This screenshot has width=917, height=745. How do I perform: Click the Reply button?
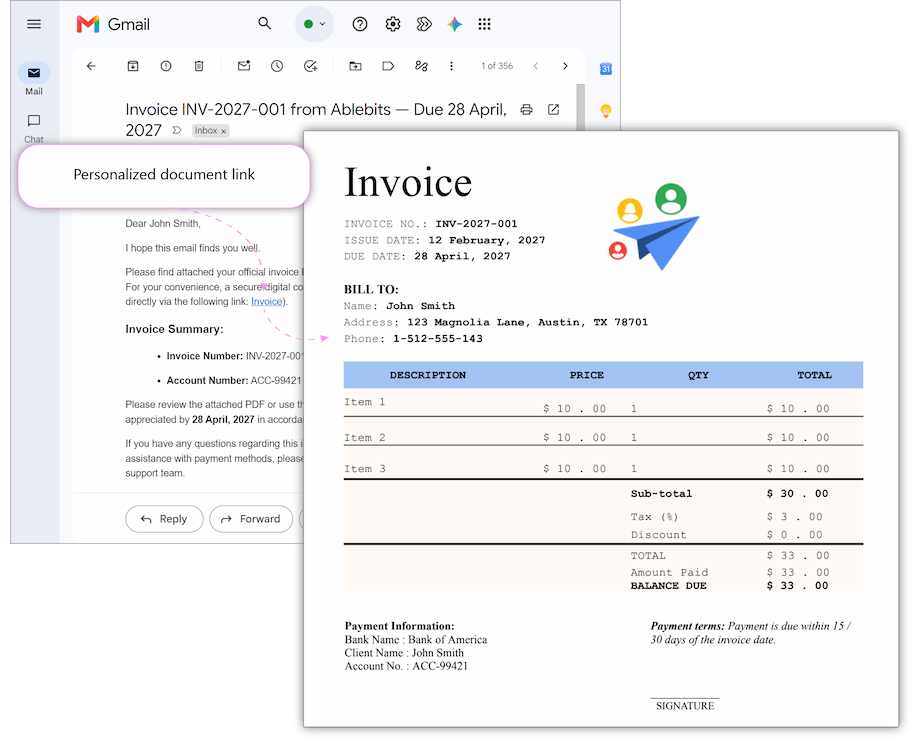[x=164, y=519]
